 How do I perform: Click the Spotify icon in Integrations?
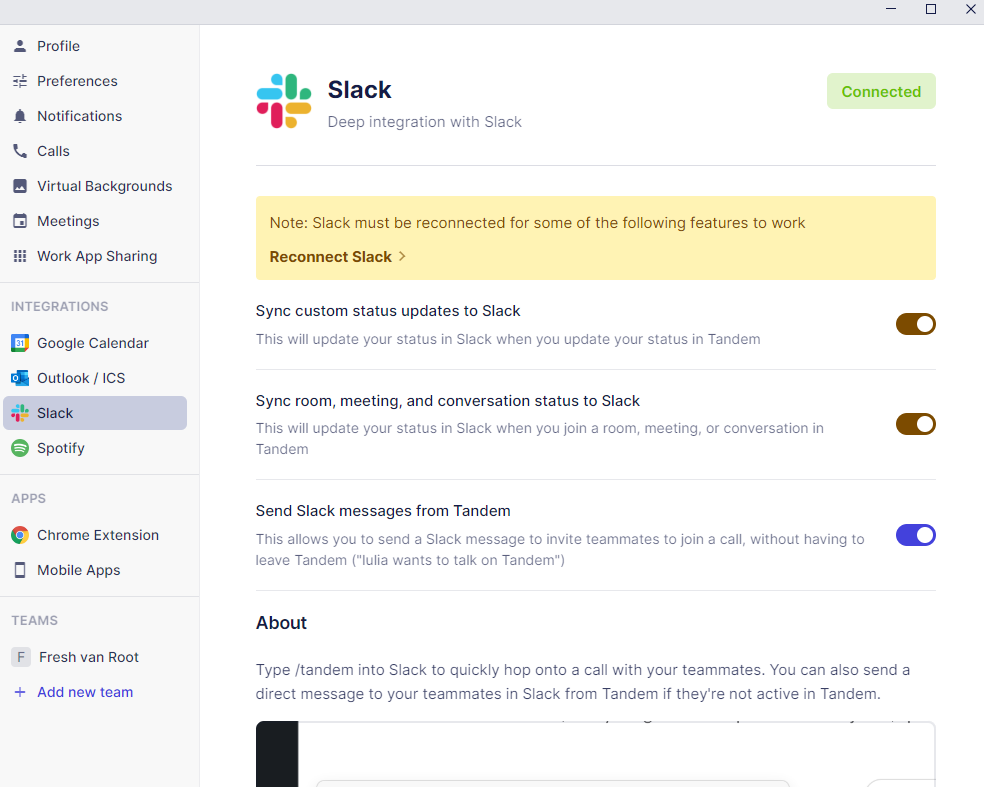[x=20, y=448]
